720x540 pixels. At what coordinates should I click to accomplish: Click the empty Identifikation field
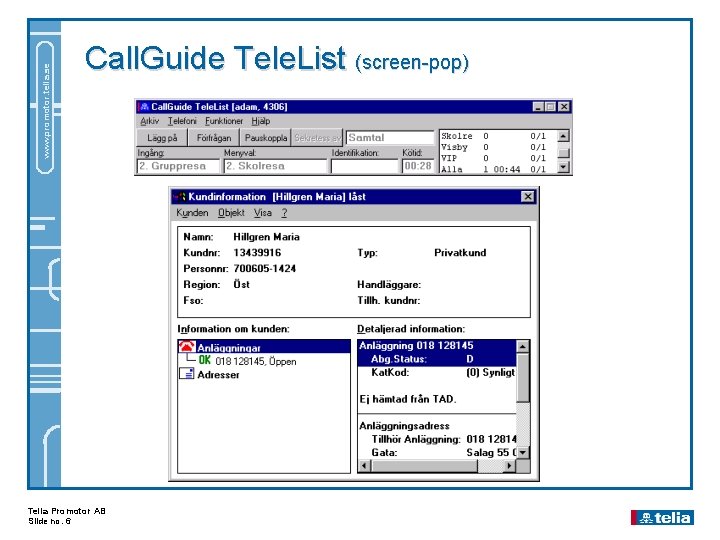tap(364, 166)
